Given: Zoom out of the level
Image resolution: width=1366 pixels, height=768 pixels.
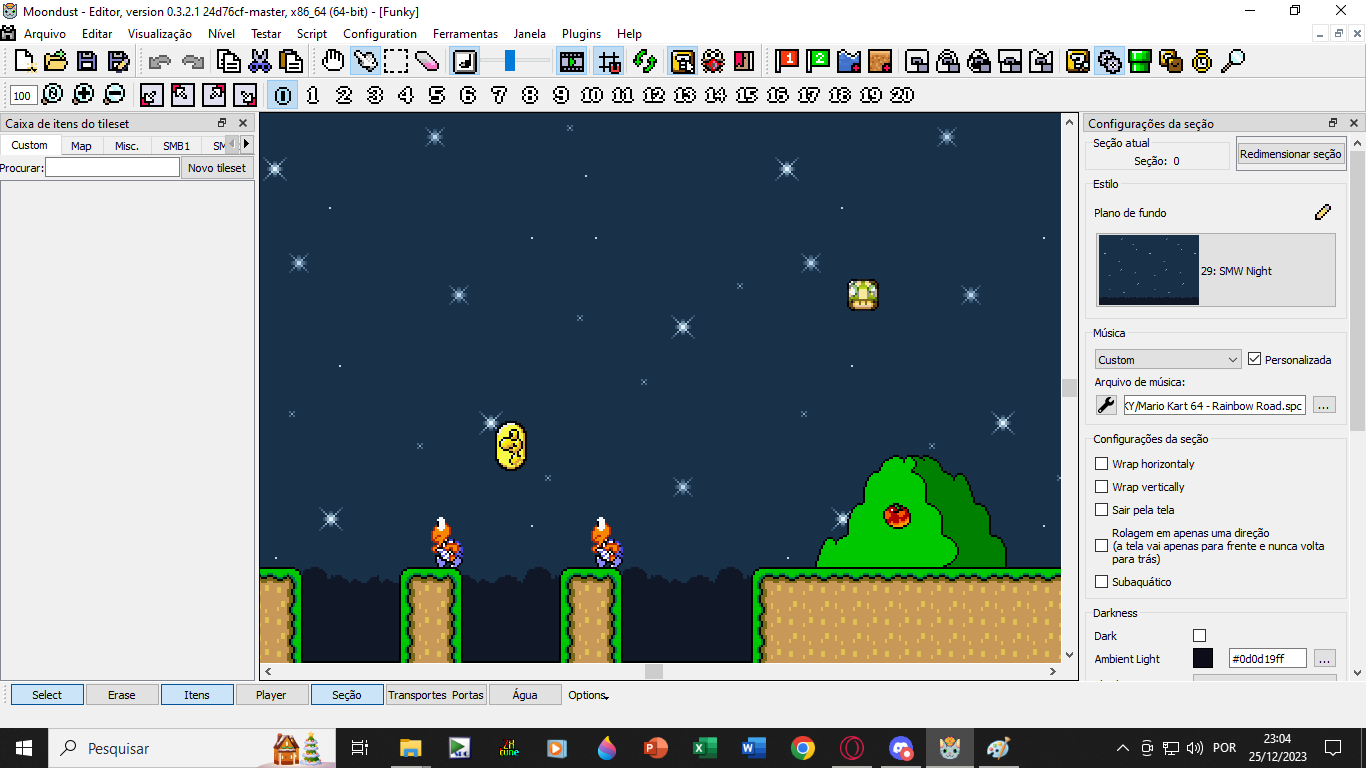Looking at the screenshot, I should coord(114,95).
